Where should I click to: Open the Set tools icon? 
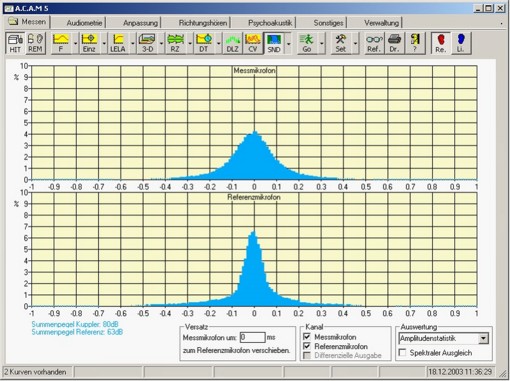pyautogui.click(x=340, y=43)
